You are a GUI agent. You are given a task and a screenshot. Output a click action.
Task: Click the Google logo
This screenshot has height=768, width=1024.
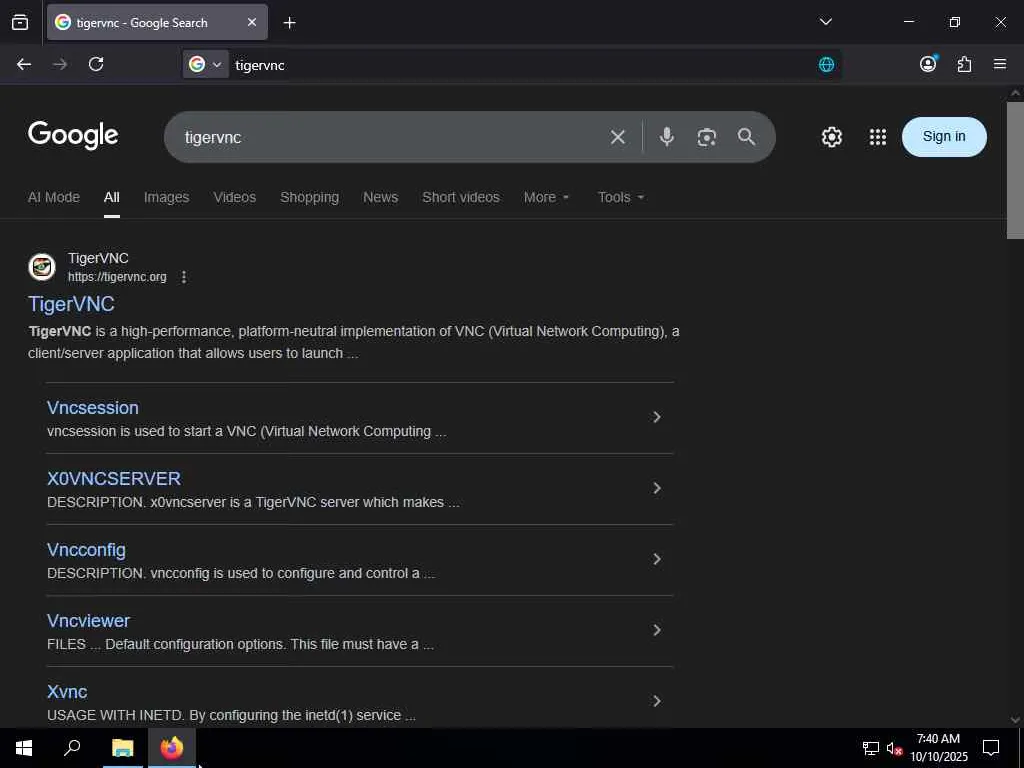click(x=73, y=135)
